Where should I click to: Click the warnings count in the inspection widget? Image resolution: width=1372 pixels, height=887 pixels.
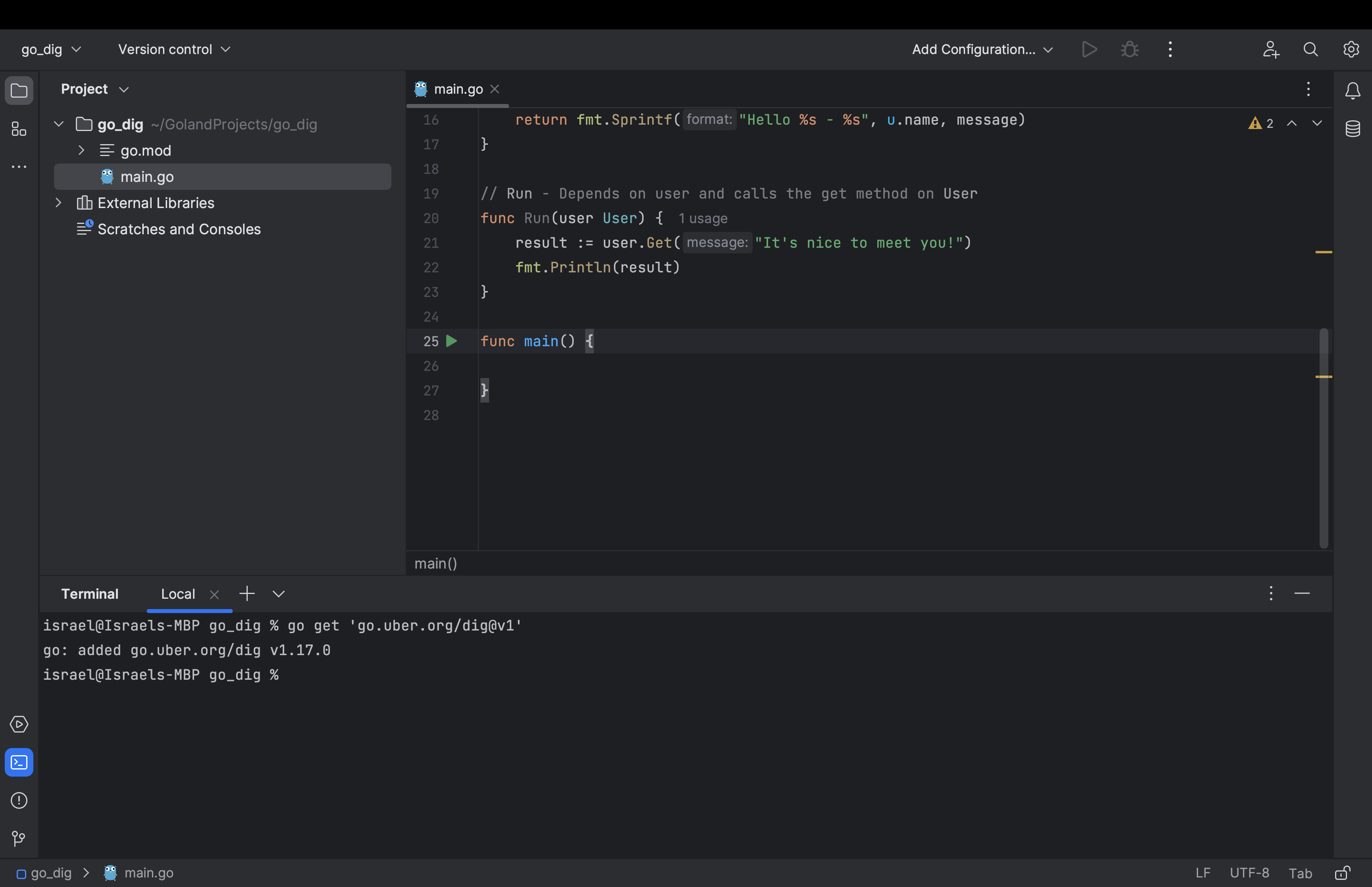click(x=1260, y=123)
